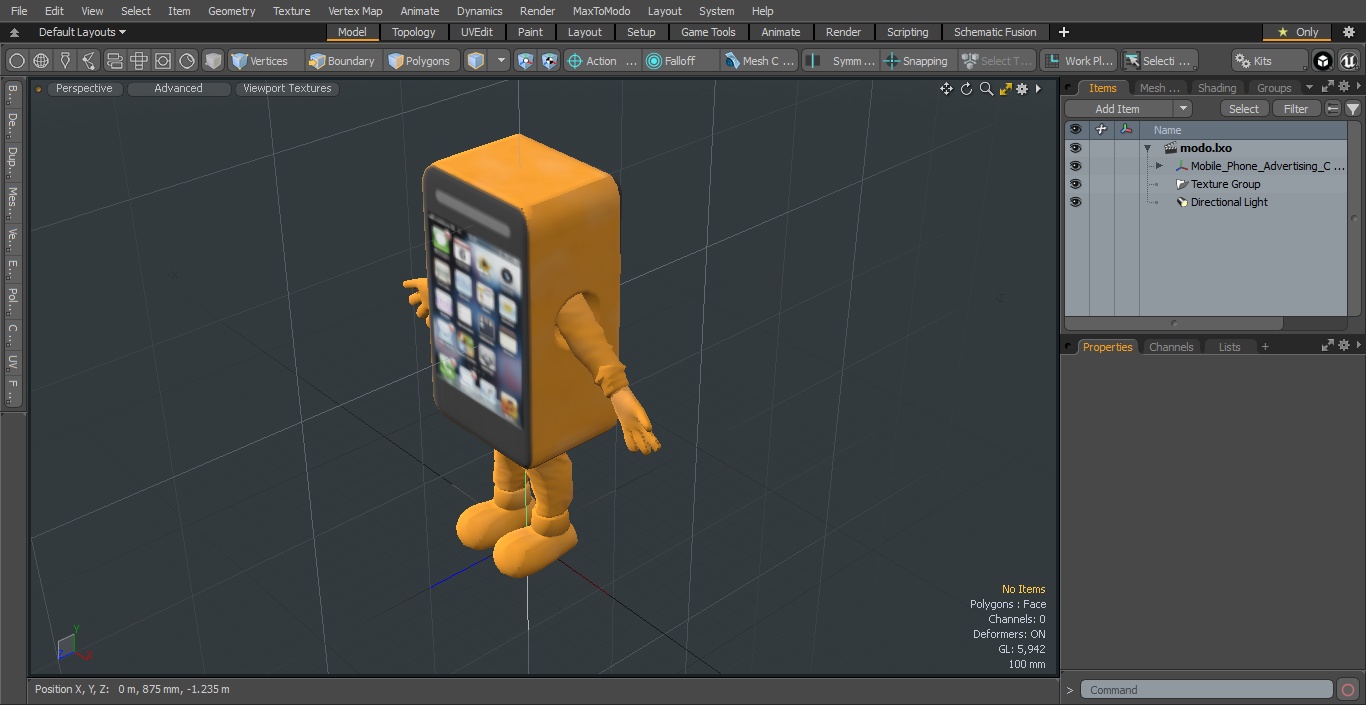Select the sphere primitive tool icon
Screen dimensions: 1366x705
coord(16,61)
